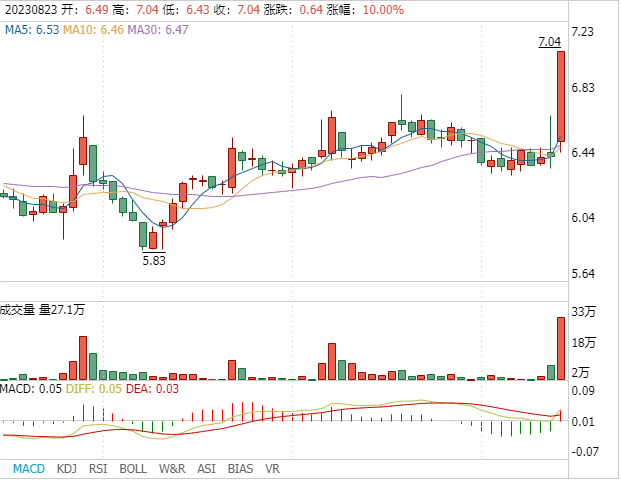Click the DEA: 0.03 legend
621x480 pixels.
click(152, 389)
